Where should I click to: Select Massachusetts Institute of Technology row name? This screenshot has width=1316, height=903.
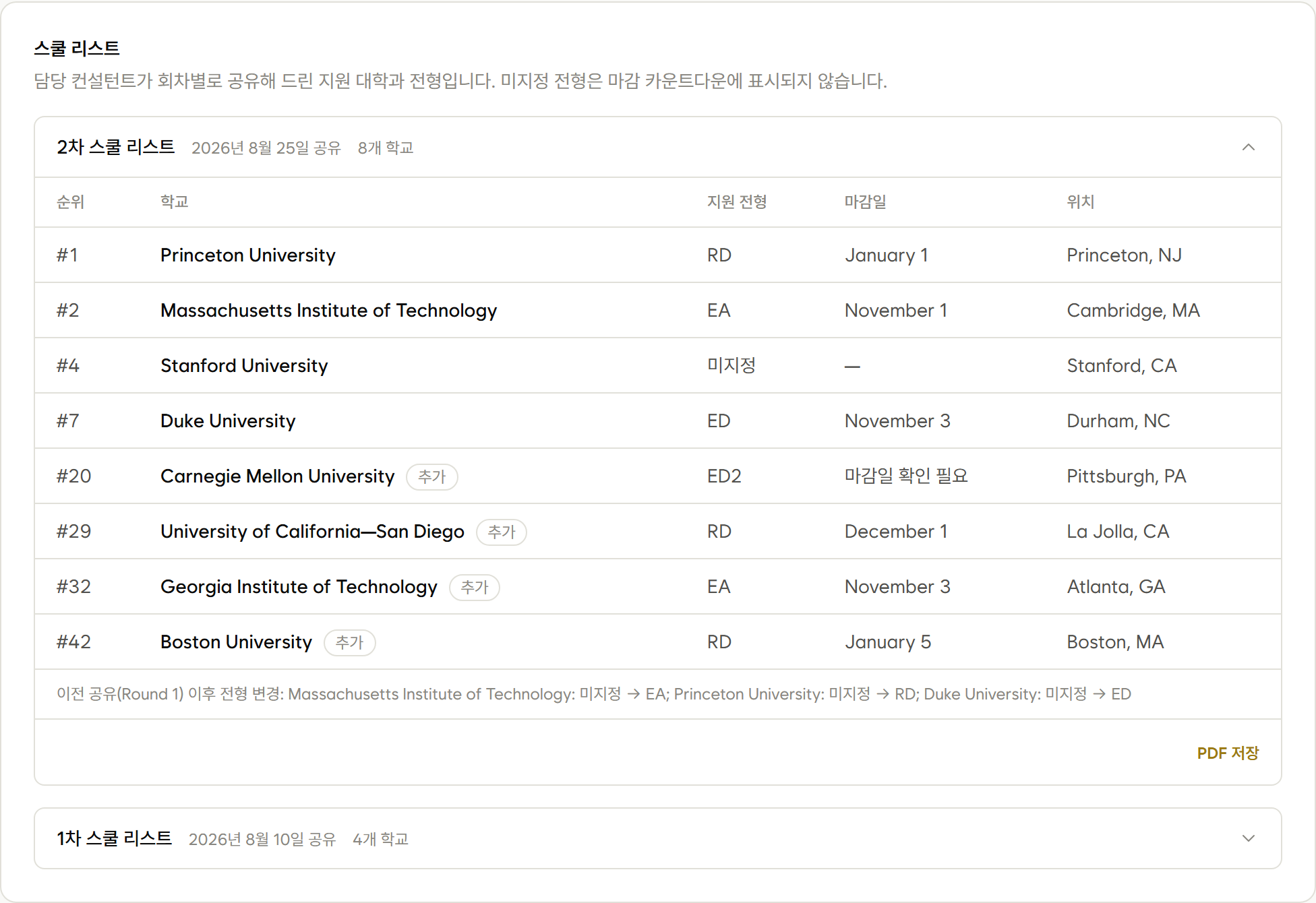tap(329, 311)
